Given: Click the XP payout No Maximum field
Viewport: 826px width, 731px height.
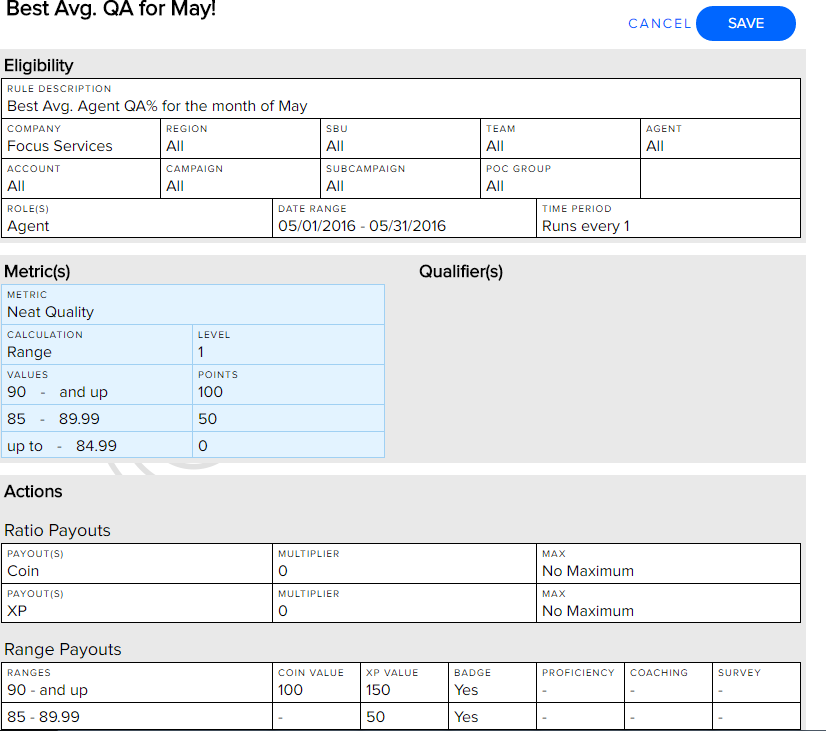Looking at the screenshot, I should [x=668, y=604].
